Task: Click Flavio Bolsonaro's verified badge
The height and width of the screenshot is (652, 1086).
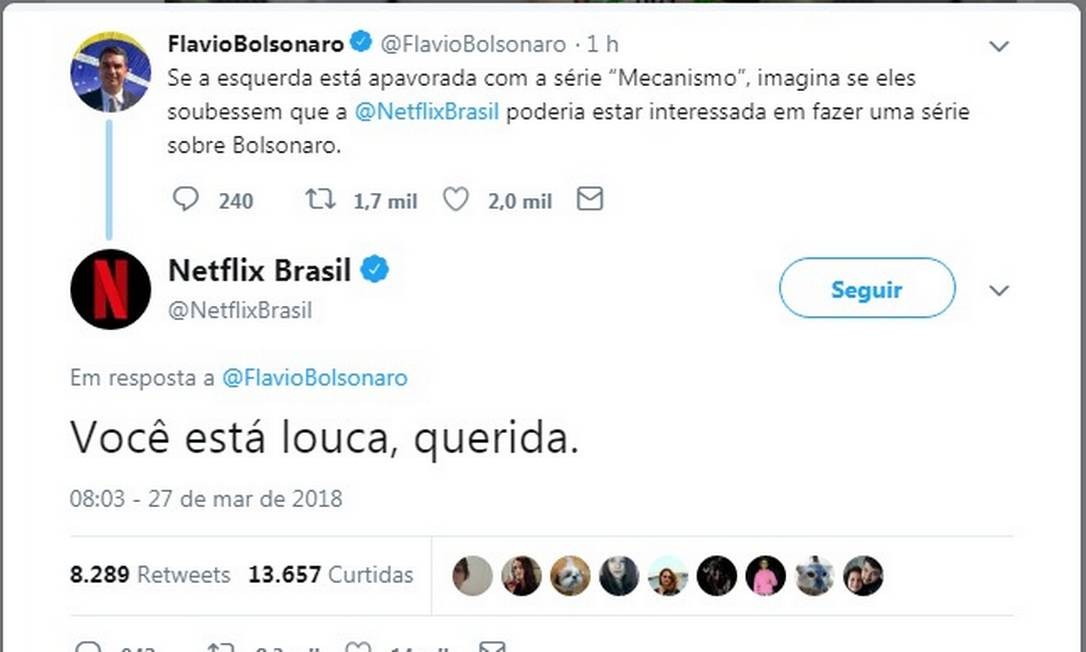Action: [x=361, y=43]
